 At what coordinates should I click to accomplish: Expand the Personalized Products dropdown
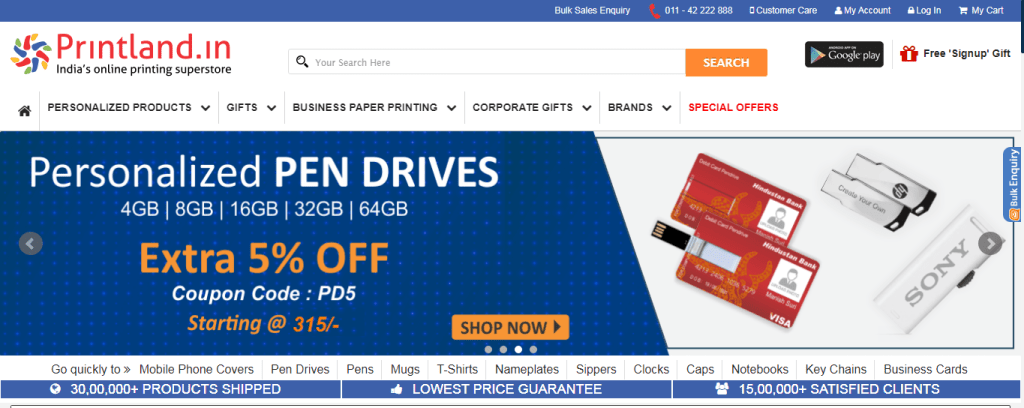(129, 108)
